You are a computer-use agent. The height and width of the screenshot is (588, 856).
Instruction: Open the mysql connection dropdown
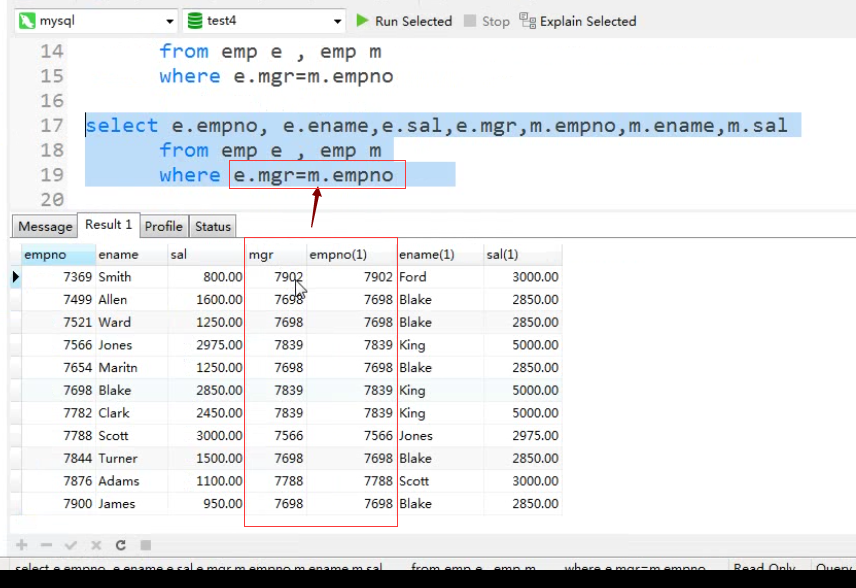[169, 22]
